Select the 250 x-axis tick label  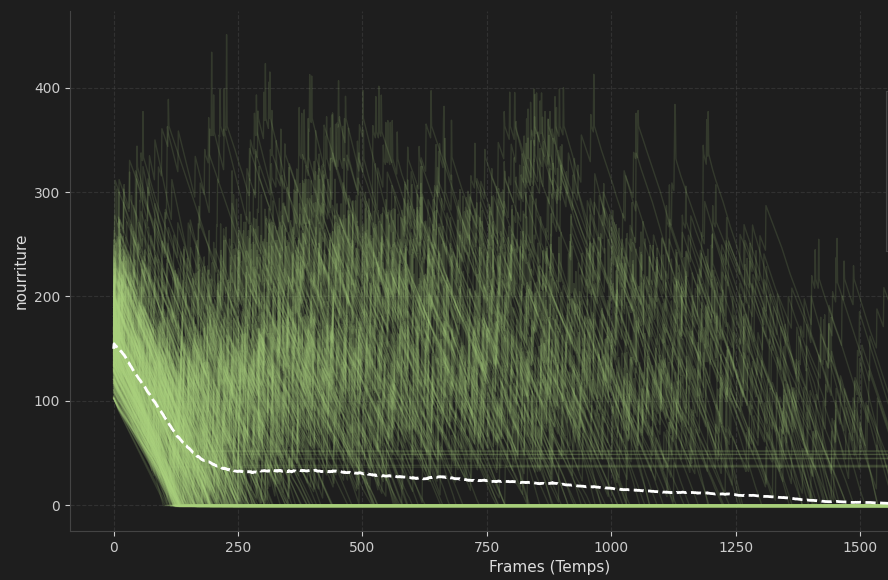[238, 547]
